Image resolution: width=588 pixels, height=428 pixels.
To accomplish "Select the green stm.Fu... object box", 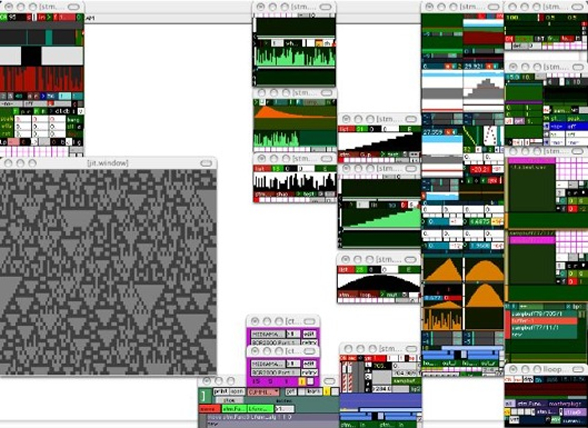I will 234,409.
